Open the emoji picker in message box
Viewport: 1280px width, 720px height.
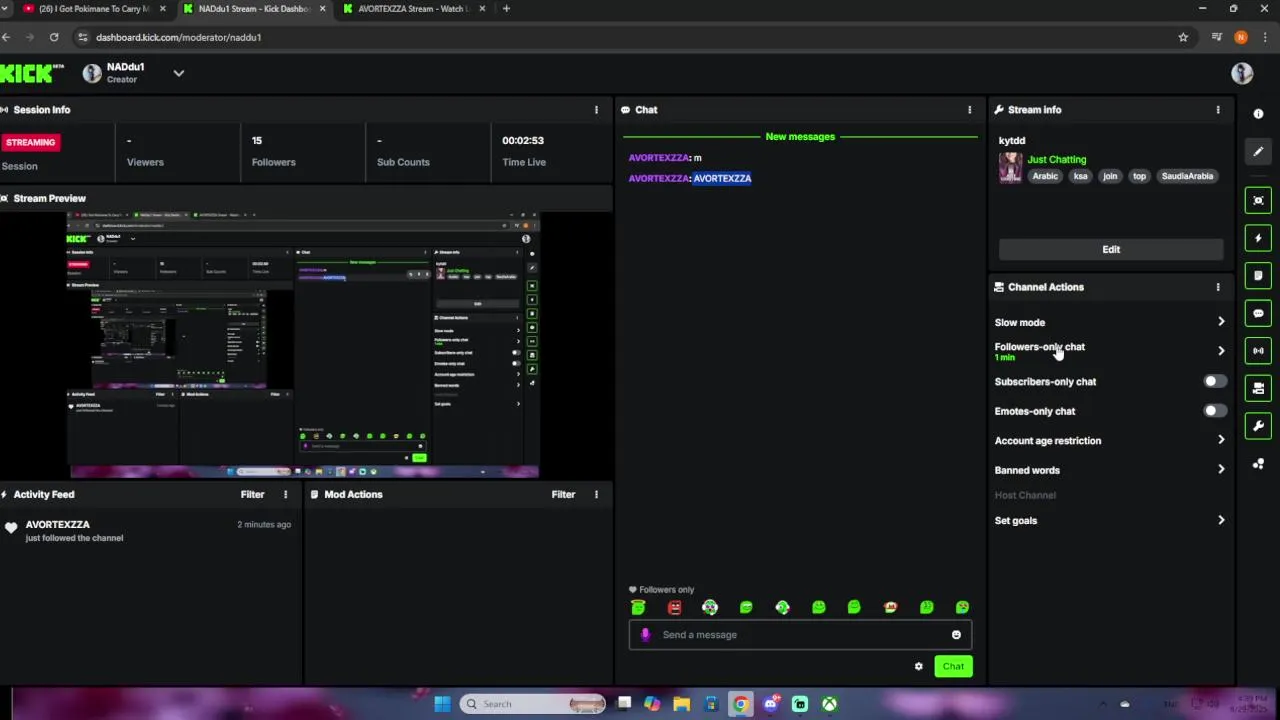point(956,635)
